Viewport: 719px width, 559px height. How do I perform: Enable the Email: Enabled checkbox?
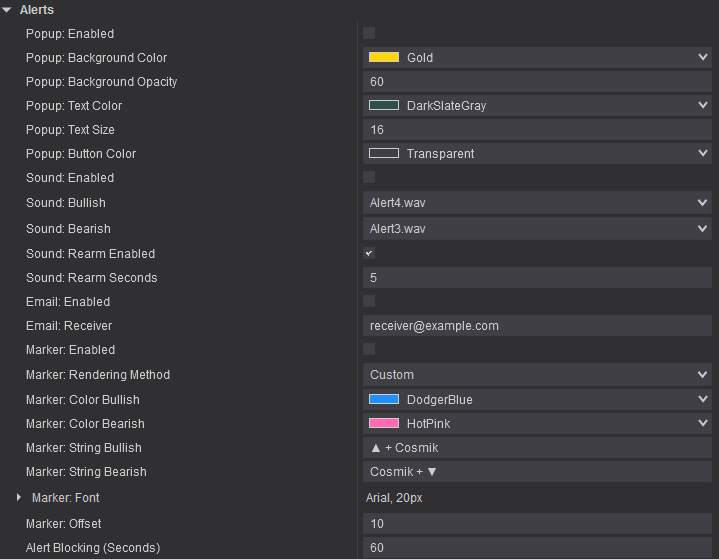[369, 301]
